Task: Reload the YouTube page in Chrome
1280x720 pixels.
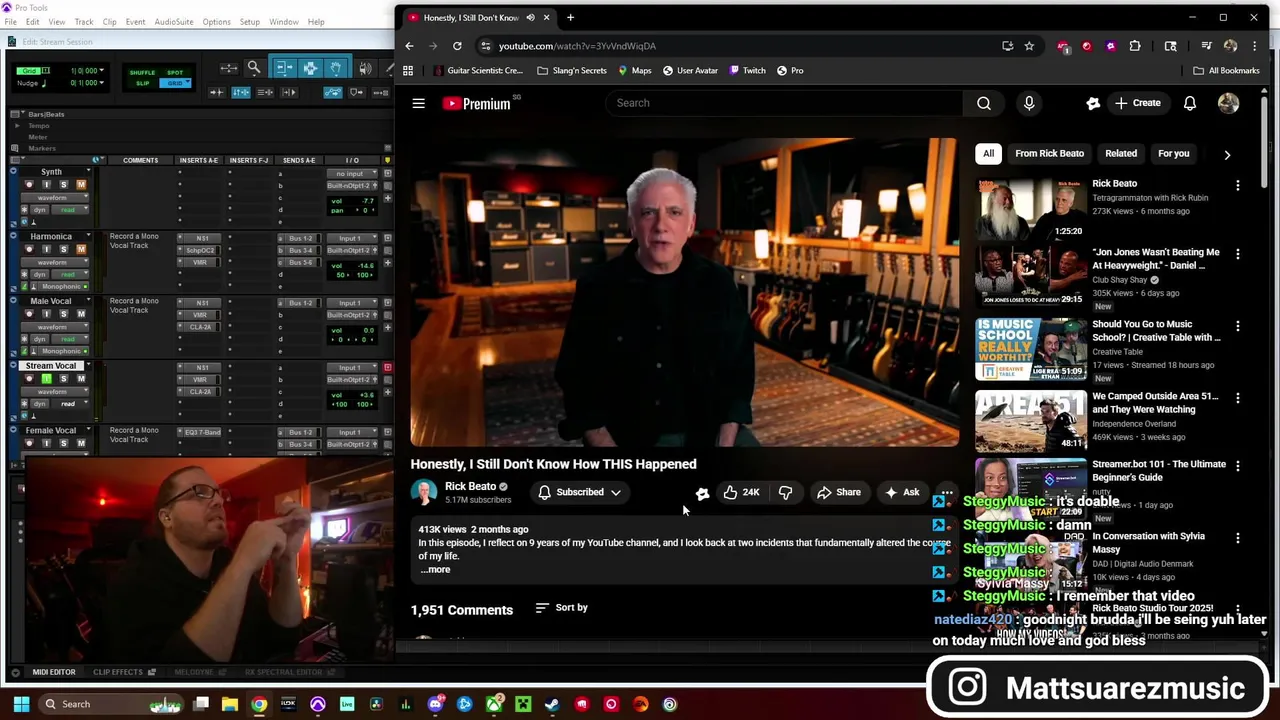Action: click(457, 46)
